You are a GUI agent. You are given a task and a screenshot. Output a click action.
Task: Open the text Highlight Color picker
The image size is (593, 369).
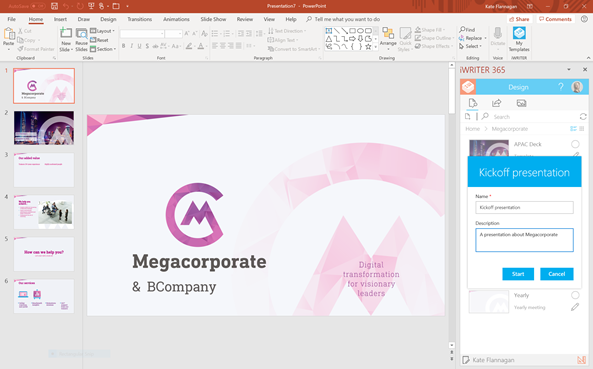point(189,46)
